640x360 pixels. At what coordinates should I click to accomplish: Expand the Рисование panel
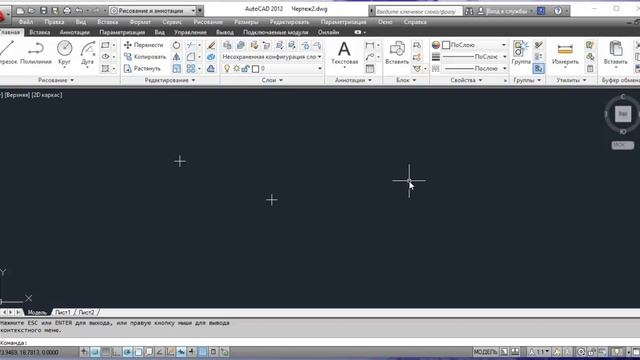(56, 80)
